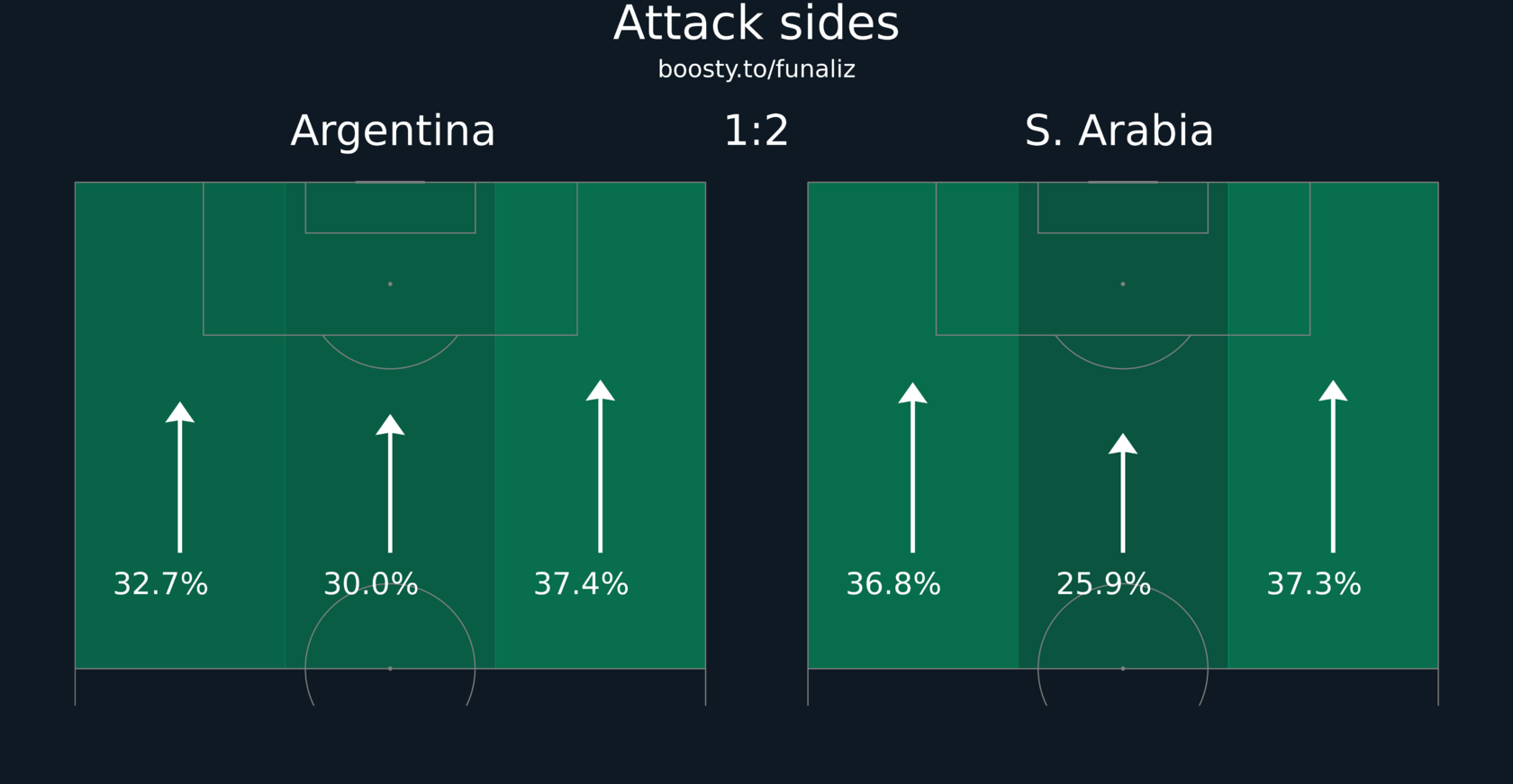Click the penalty spot on S. Arabia pitch
Image resolution: width=1513 pixels, height=784 pixels.
(x=1123, y=284)
